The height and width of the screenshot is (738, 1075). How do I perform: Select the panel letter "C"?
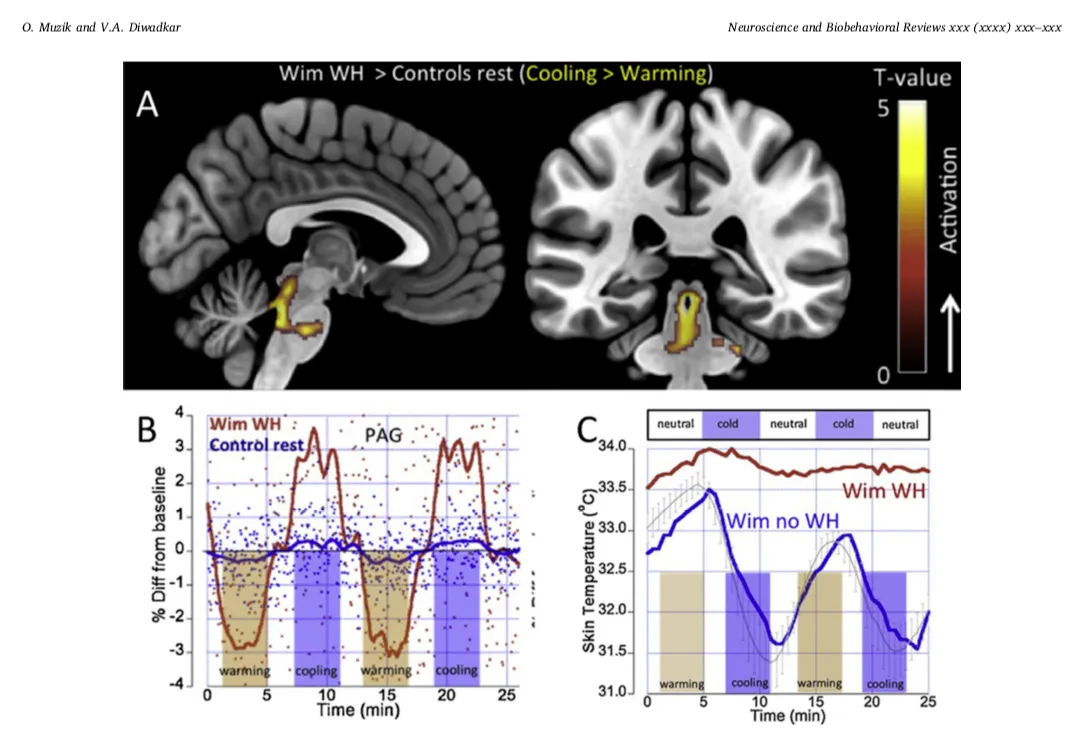click(588, 431)
